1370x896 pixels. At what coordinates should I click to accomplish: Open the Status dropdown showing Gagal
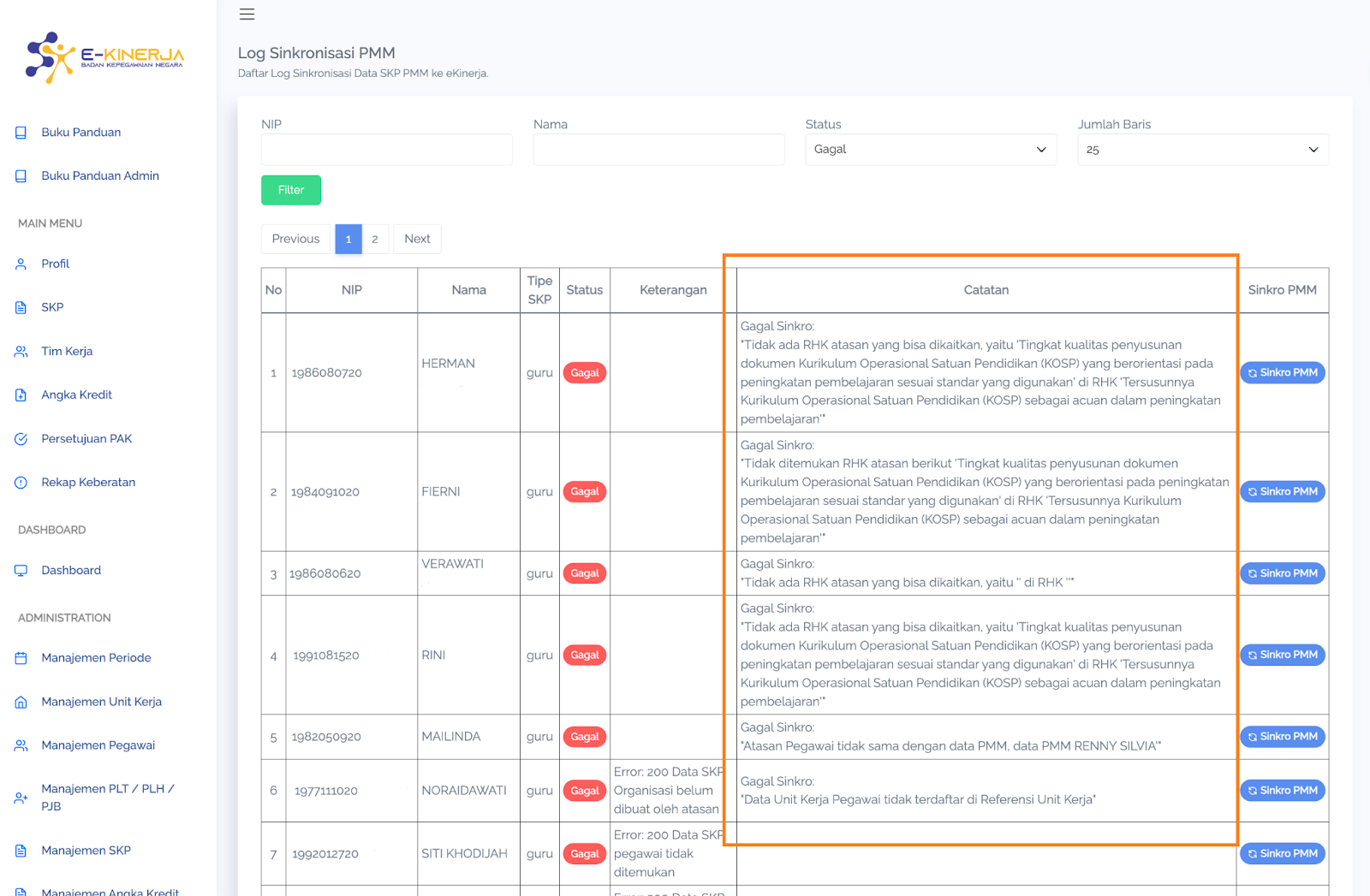(x=930, y=150)
